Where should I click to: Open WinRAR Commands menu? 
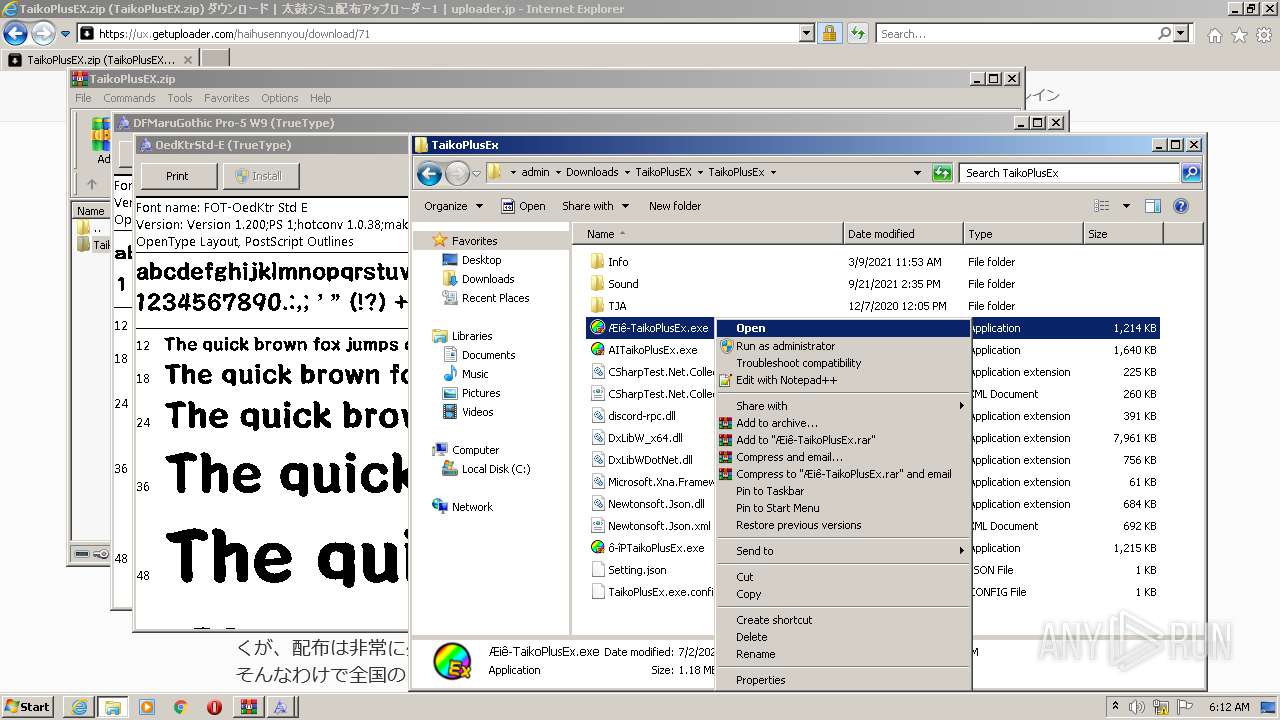click(129, 98)
